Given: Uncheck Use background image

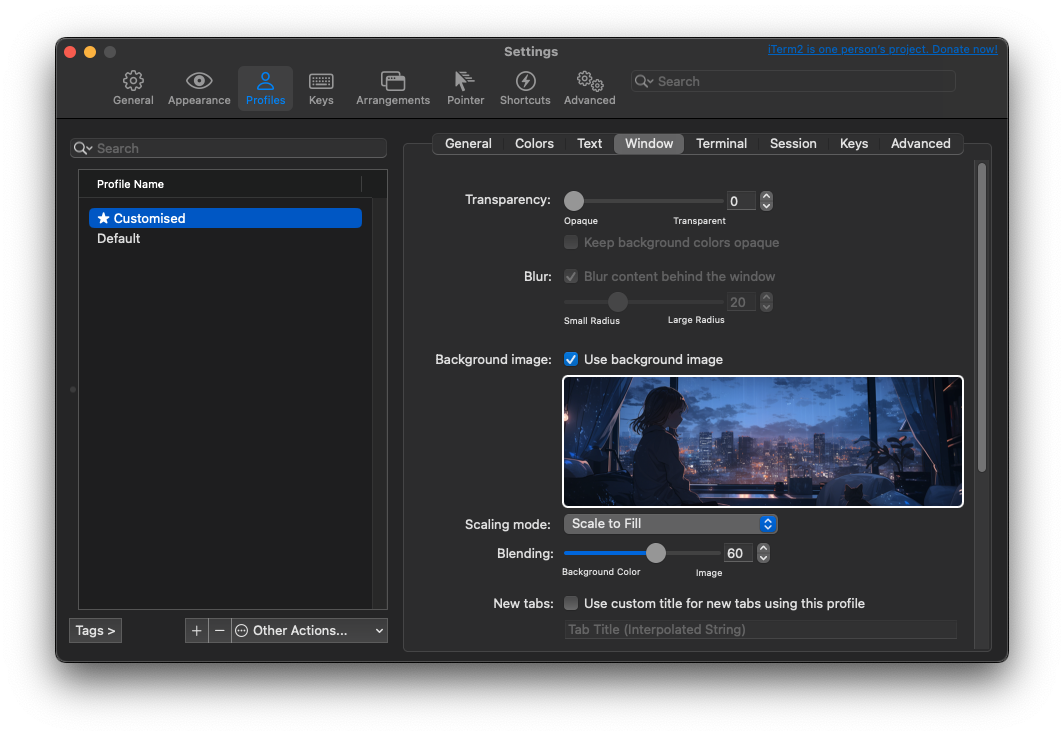Looking at the screenshot, I should 571,359.
